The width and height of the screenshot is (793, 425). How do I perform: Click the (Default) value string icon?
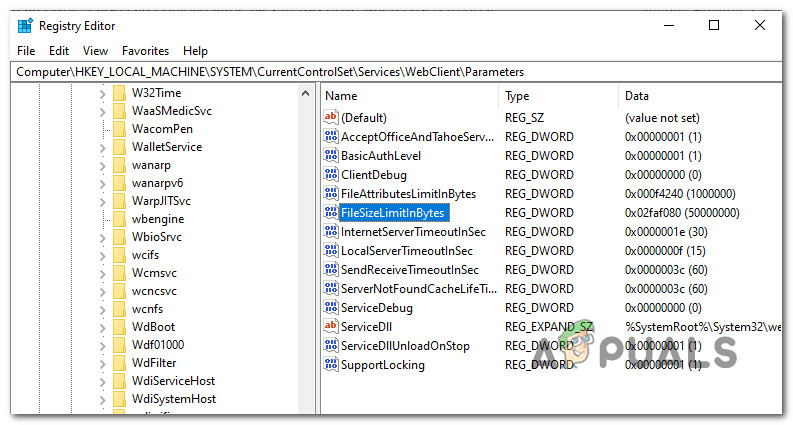pyautogui.click(x=331, y=118)
